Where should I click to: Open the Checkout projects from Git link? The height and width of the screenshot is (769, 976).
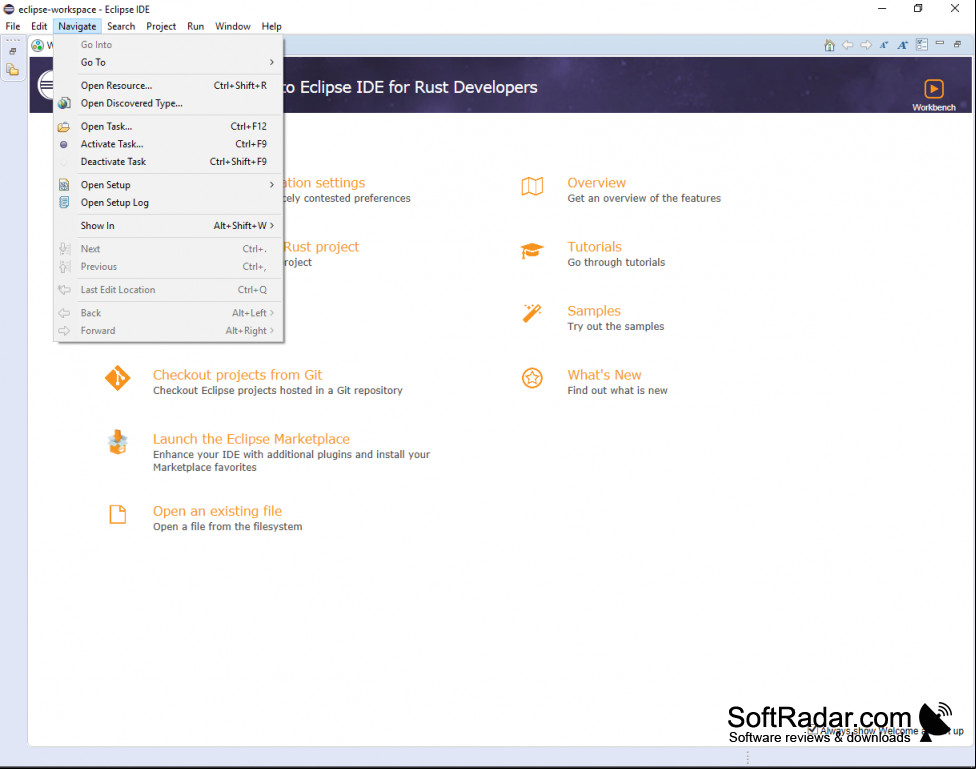click(x=237, y=375)
